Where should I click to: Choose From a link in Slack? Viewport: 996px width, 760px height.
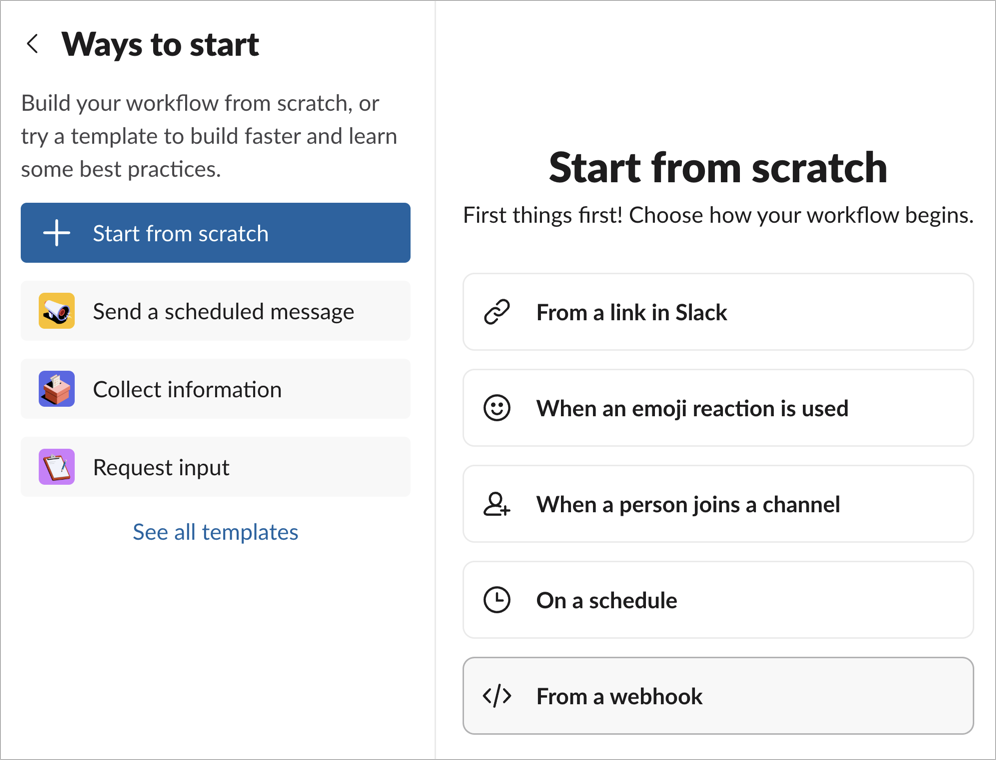click(718, 312)
